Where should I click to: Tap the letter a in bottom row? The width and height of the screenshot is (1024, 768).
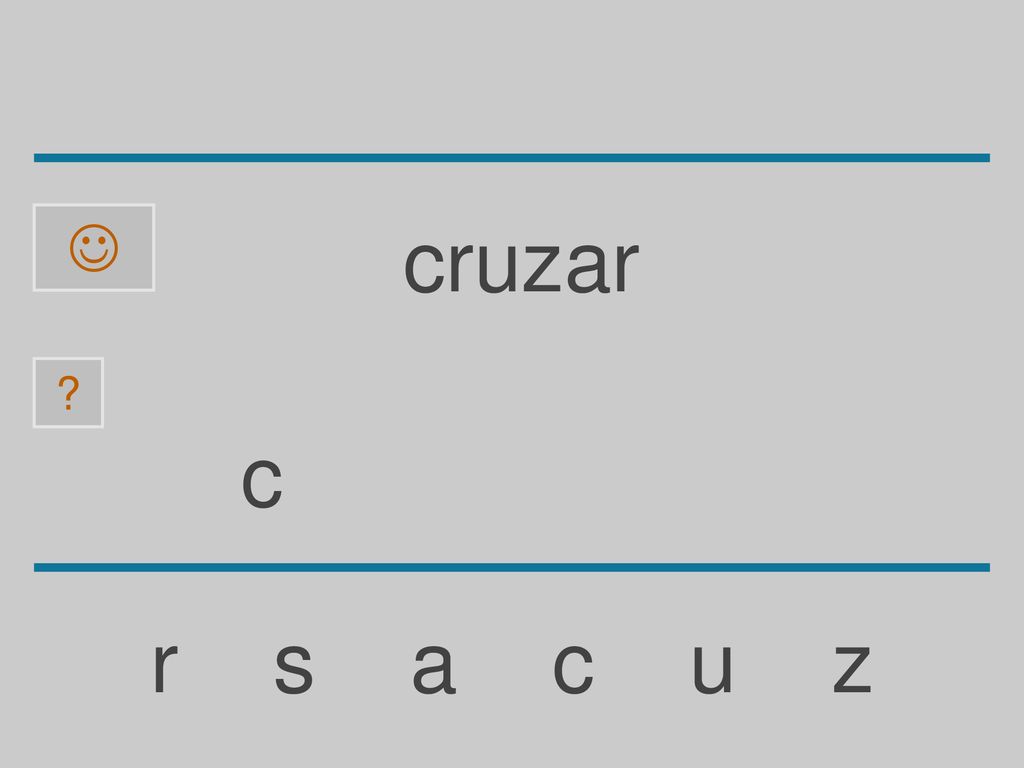(x=434, y=667)
